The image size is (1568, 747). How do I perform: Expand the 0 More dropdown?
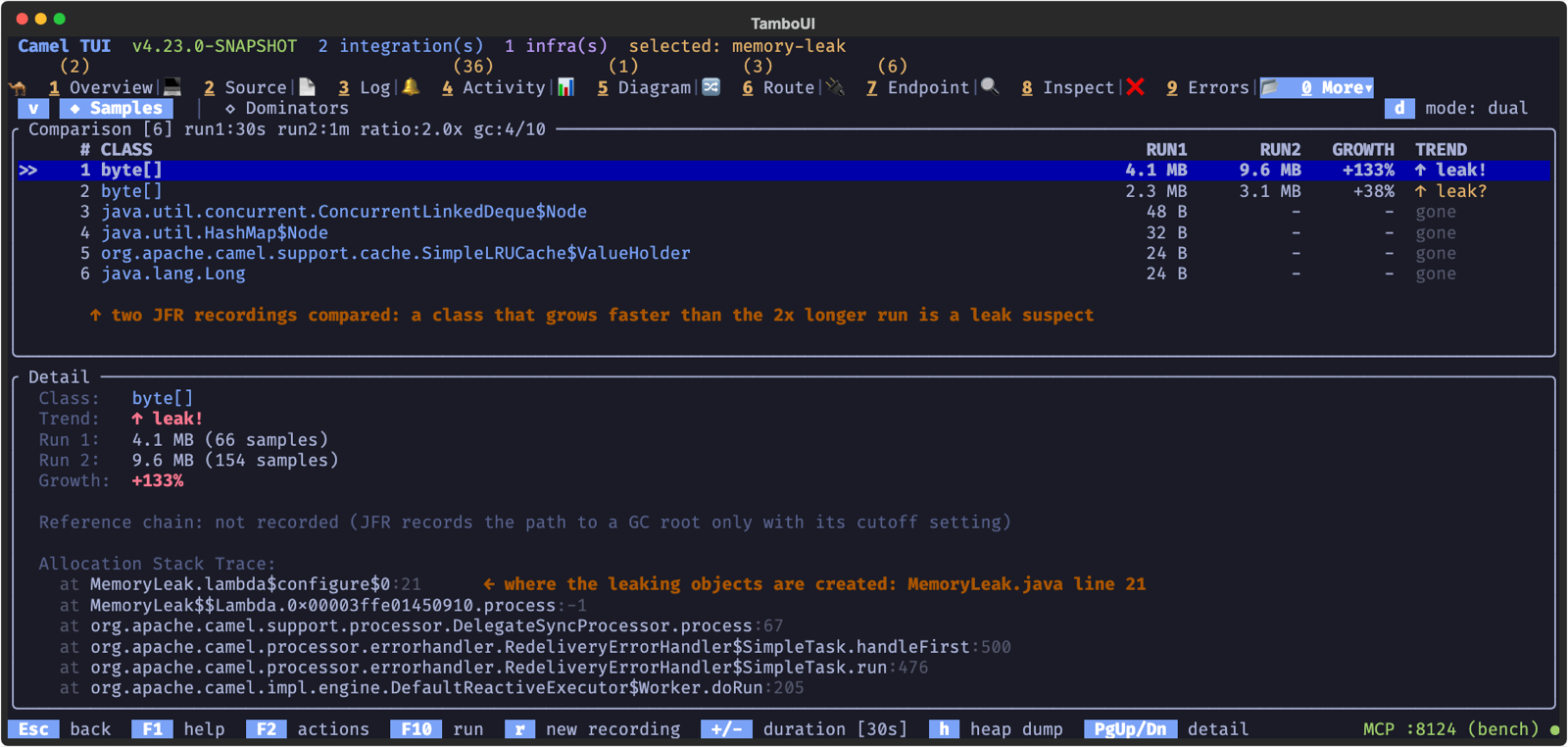click(1337, 87)
